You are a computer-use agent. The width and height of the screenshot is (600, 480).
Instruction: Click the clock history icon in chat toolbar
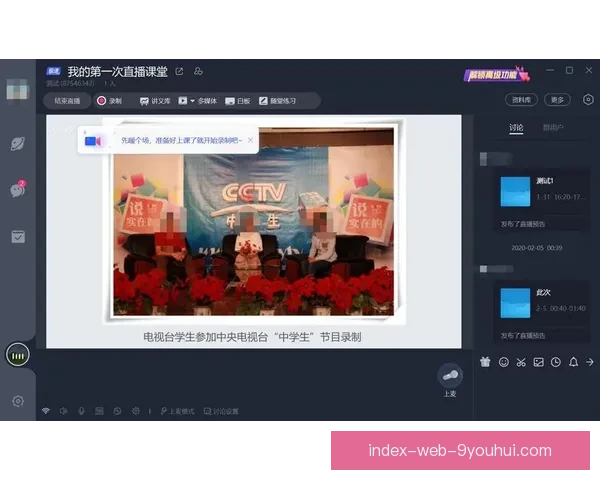click(x=556, y=362)
